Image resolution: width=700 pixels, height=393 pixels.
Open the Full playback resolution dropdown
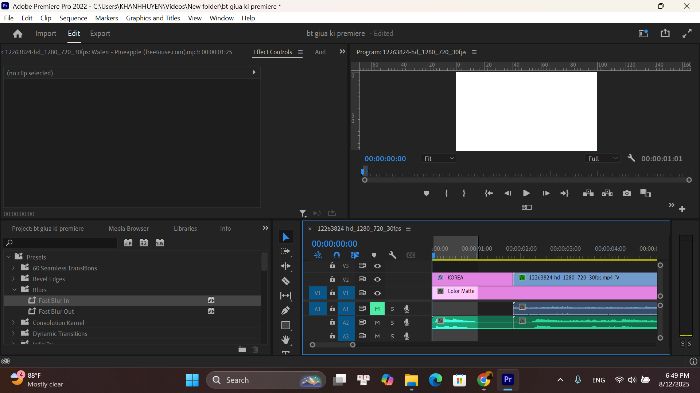[603, 159]
